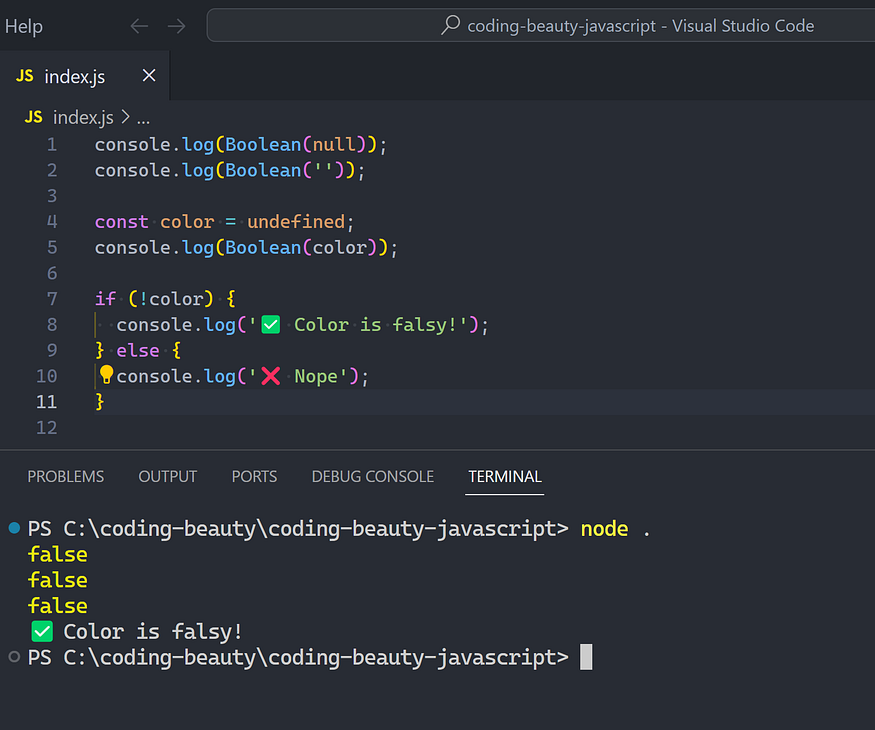875x730 pixels.
Task: Click the terminal cursor at the last prompt
Action: click(586, 657)
